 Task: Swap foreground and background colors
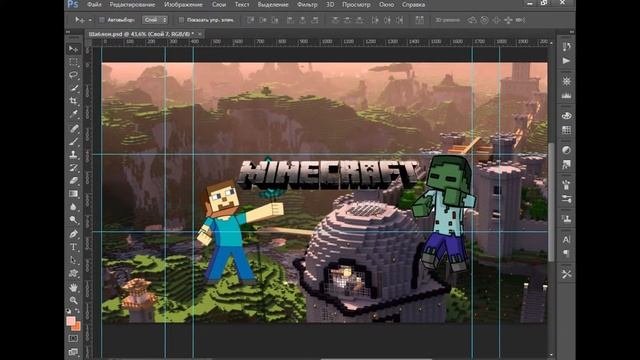tap(78, 311)
